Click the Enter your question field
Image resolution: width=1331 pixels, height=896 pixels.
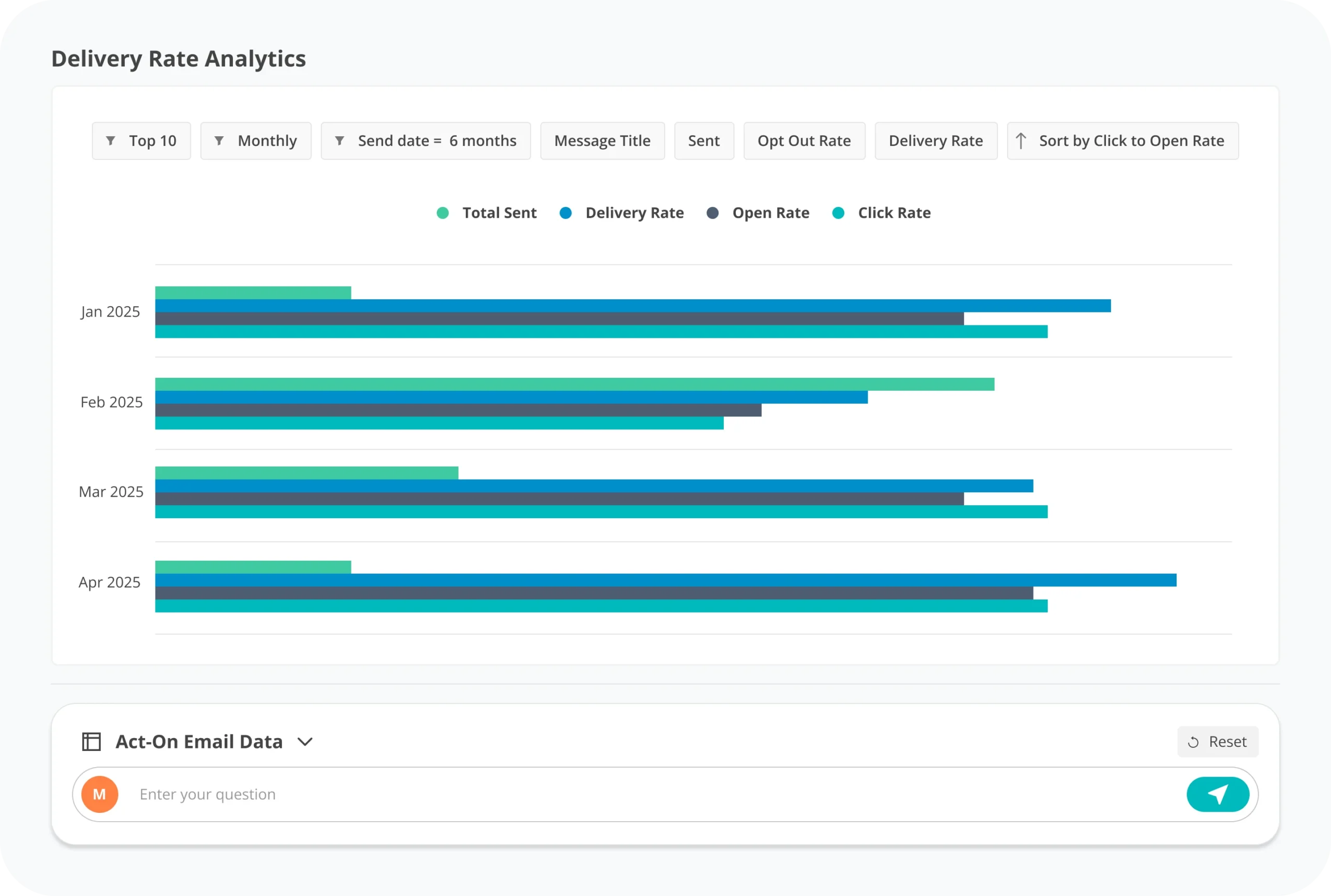629,794
